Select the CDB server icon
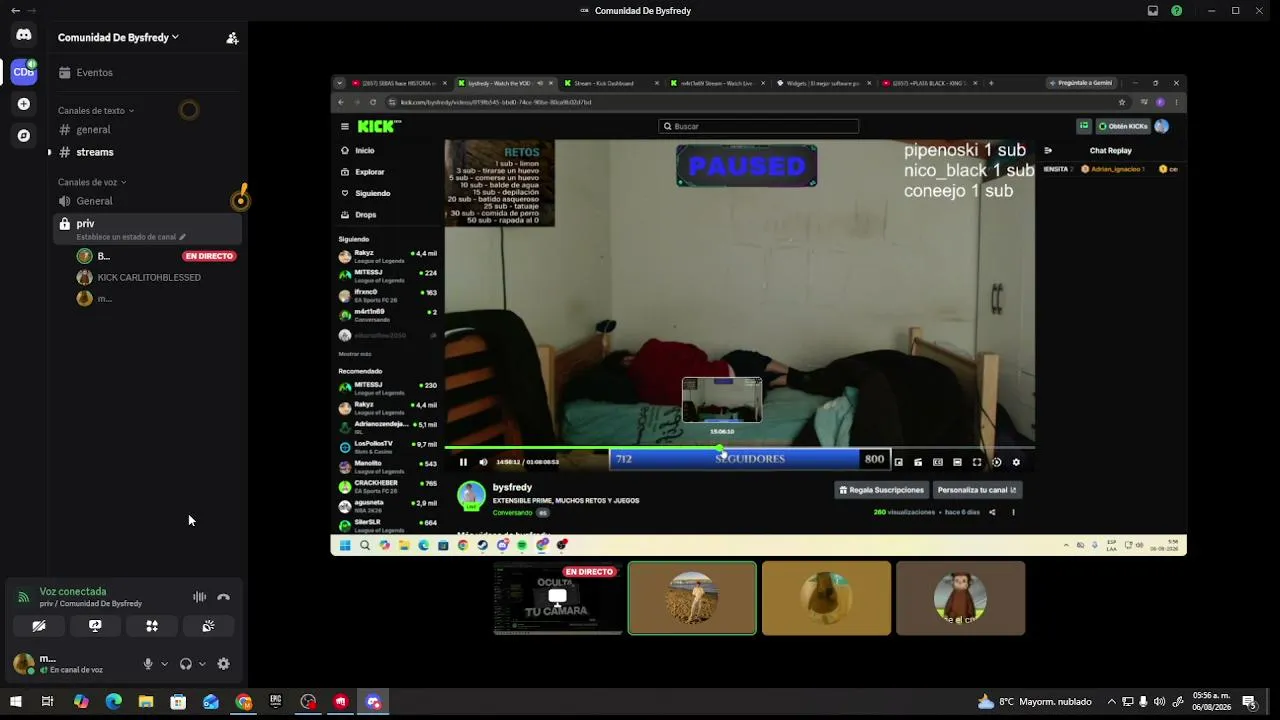Image resolution: width=1280 pixels, height=720 pixels. [x=24, y=71]
